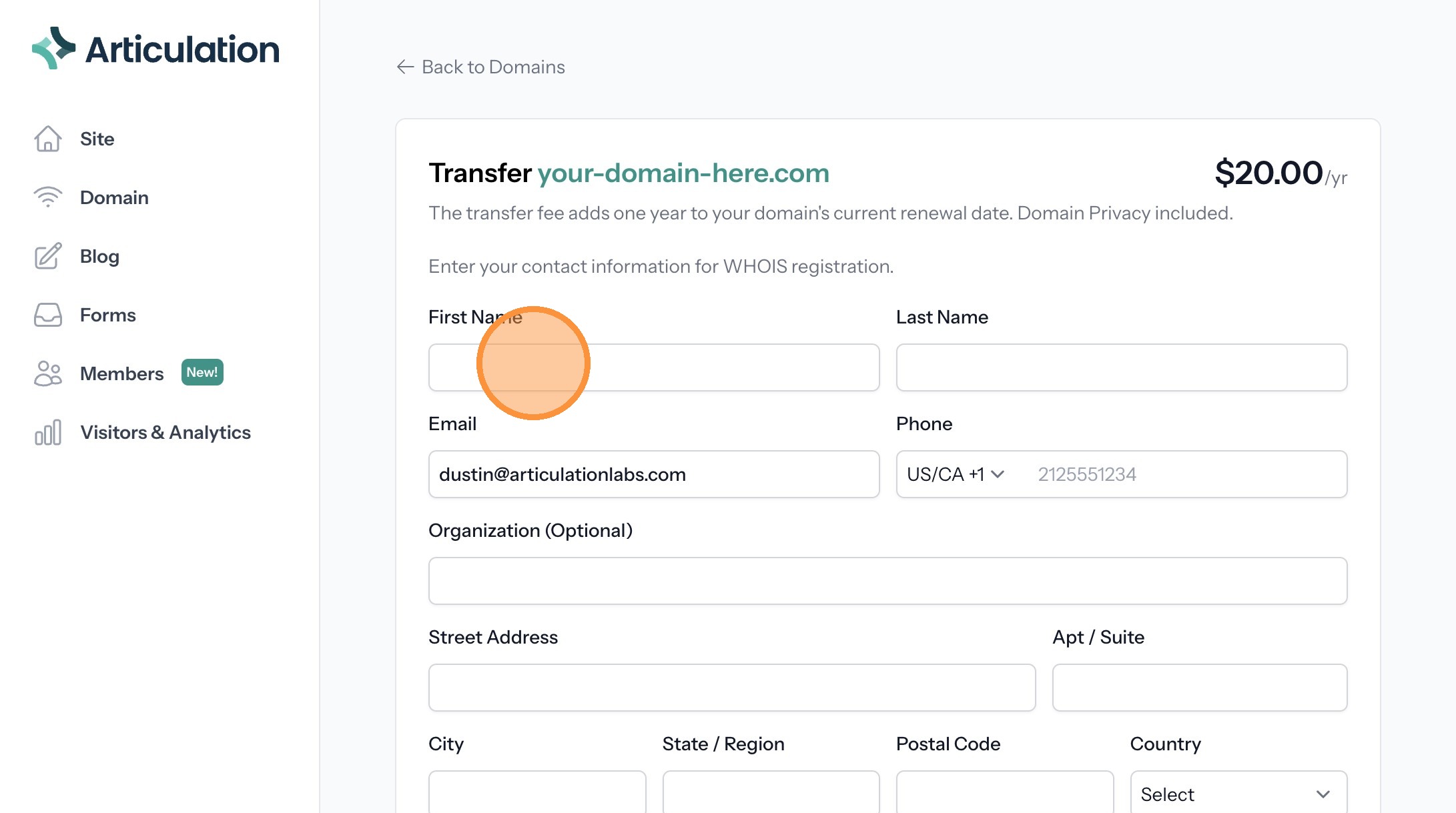Click the back arrow beside Back to Domains

coord(405,67)
